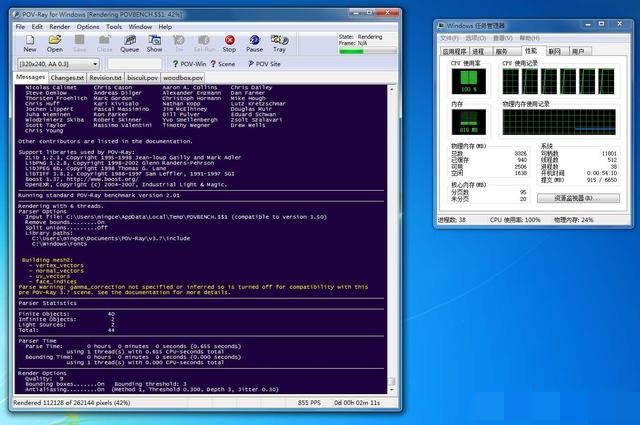640x425 pixels.
Task: Click the Sel-Run toolbar icon
Action: [204, 43]
